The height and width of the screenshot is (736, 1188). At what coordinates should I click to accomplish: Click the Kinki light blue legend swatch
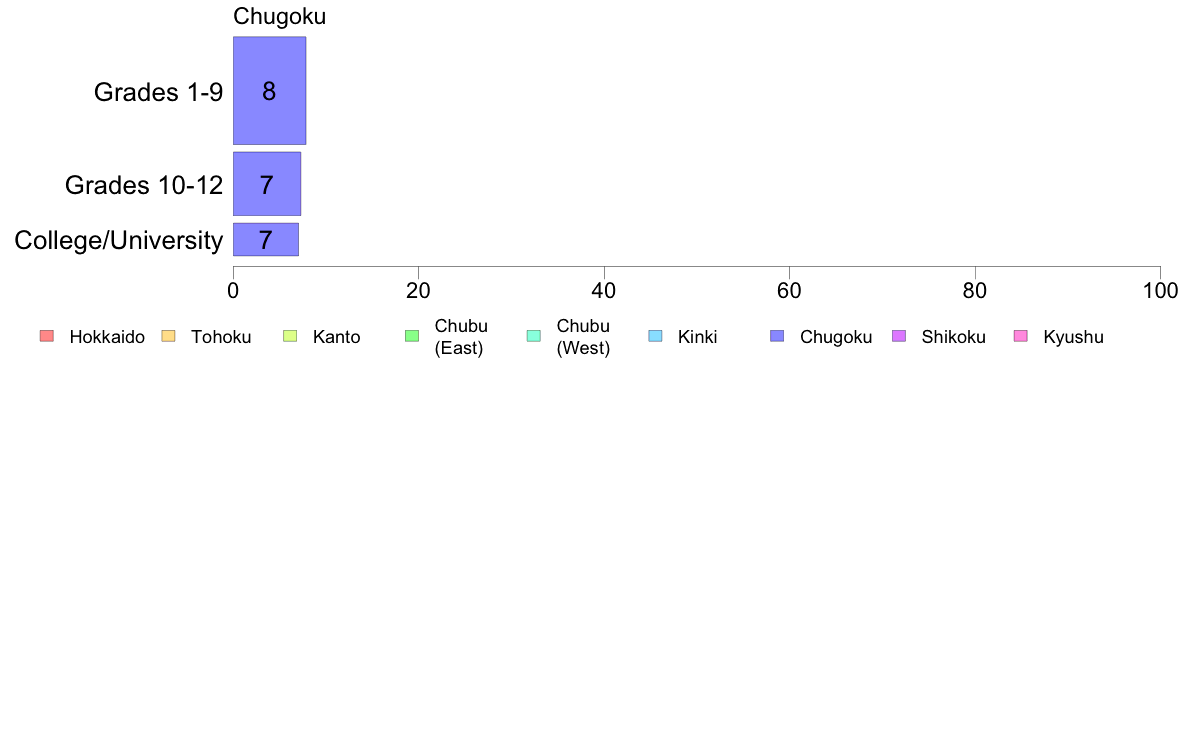(655, 336)
